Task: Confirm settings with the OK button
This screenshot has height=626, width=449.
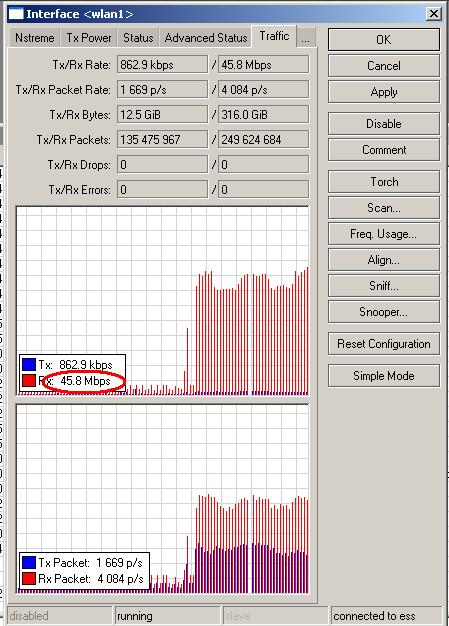Action: [x=384, y=40]
